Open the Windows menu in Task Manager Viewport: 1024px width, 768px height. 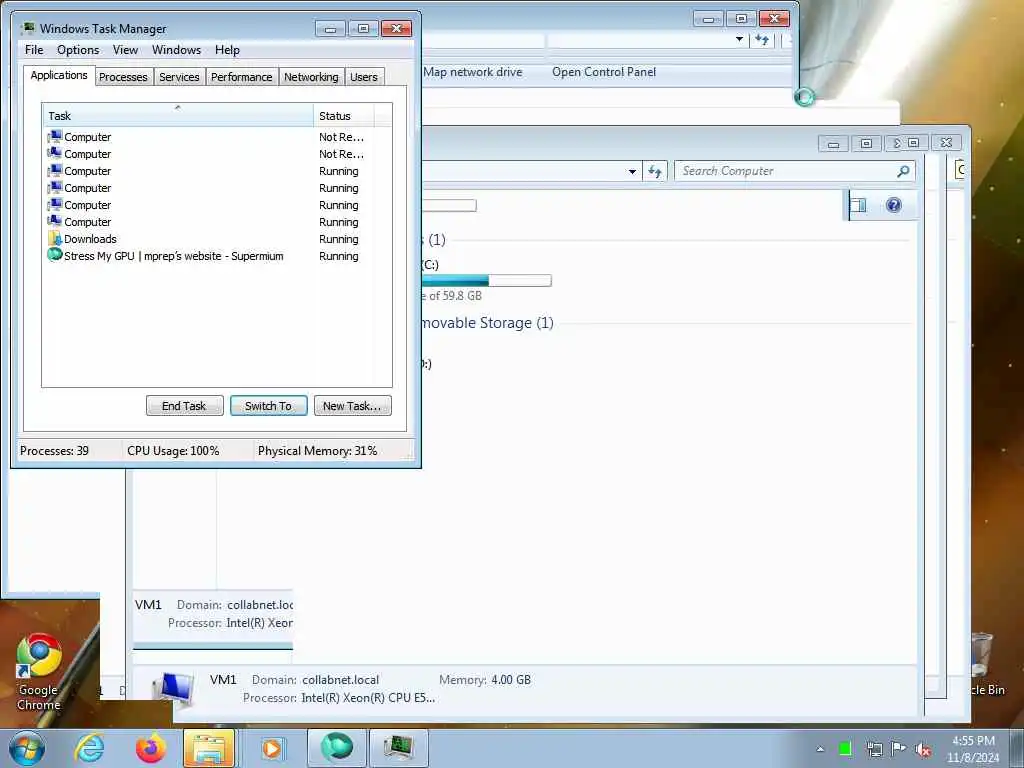click(x=176, y=50)
